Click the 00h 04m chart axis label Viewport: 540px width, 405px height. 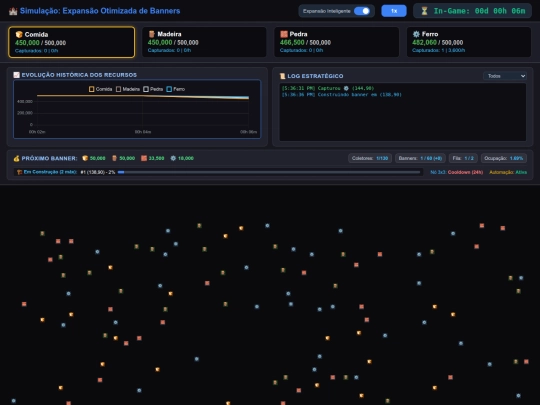pos(143,132)
